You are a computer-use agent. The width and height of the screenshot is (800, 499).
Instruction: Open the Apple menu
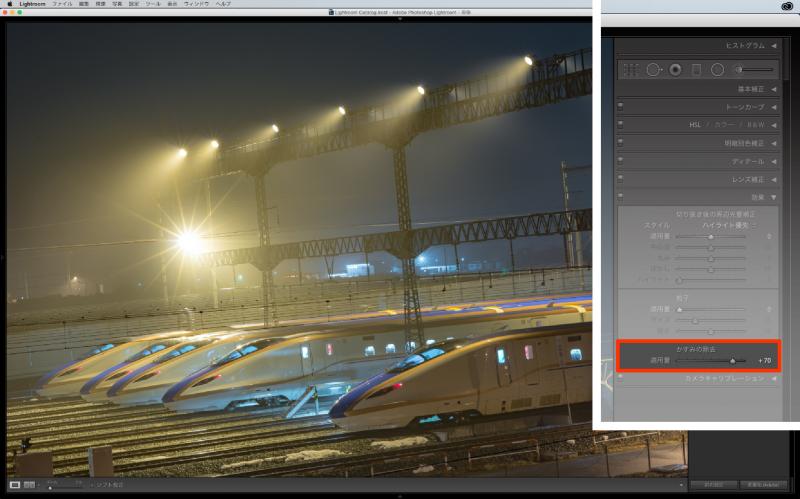point(9,4)
